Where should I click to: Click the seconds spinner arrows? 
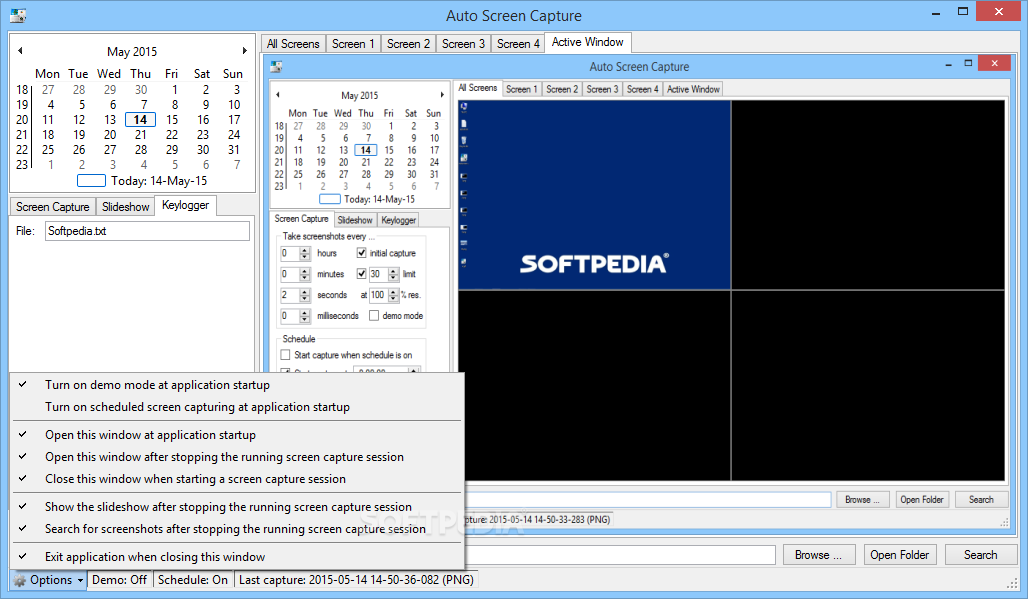click(304, 296)
